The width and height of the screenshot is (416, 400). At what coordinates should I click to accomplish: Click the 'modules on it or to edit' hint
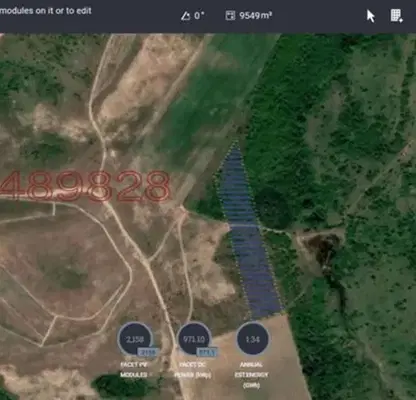(x=46, y=11)
